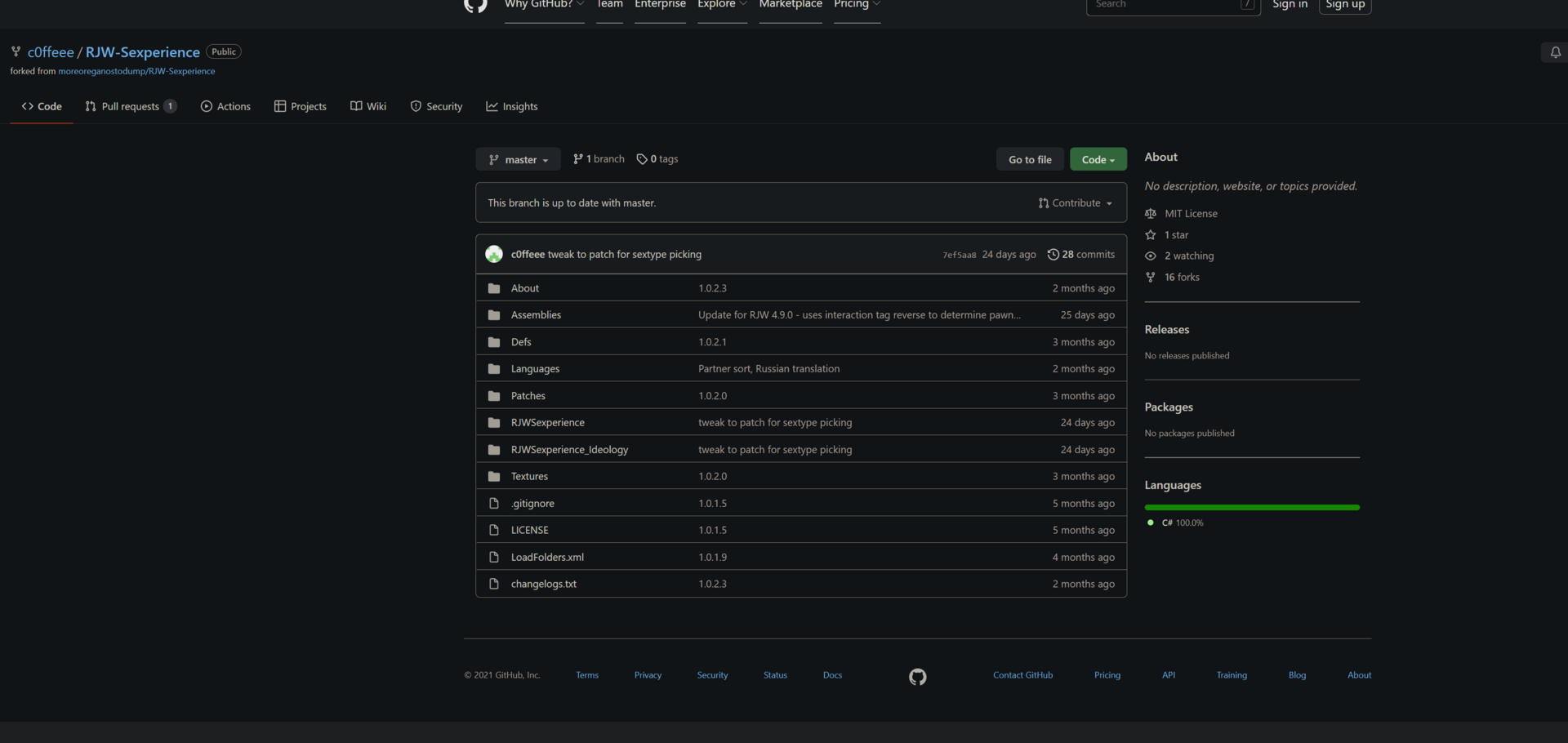Viewport: 1568px width, 743px height.
Task: Click the forks icon in About
Action: coord(1151,278)
